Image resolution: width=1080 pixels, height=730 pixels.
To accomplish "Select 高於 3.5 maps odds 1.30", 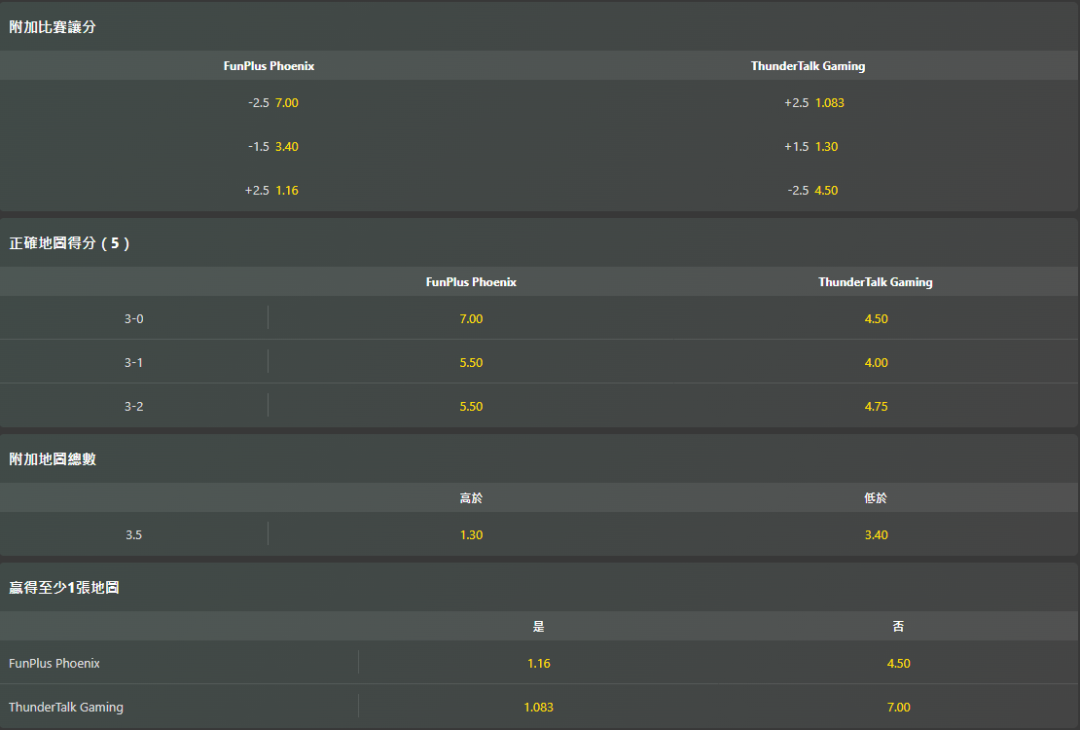I will (471, 535).
